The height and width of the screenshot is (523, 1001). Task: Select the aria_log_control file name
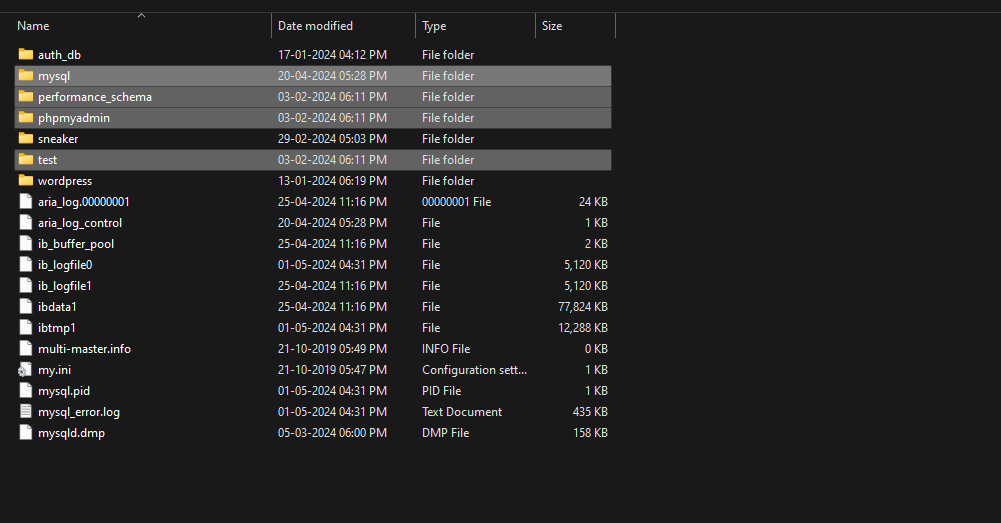(x=80, y=223)
